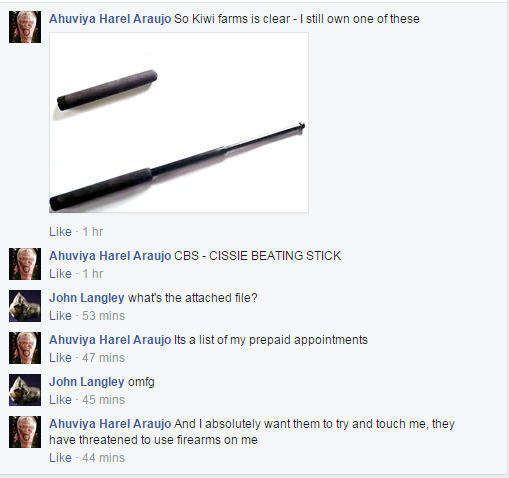Like John Langley's omfg comment
This screenshot has width=509, height=478.
(60, 400)
